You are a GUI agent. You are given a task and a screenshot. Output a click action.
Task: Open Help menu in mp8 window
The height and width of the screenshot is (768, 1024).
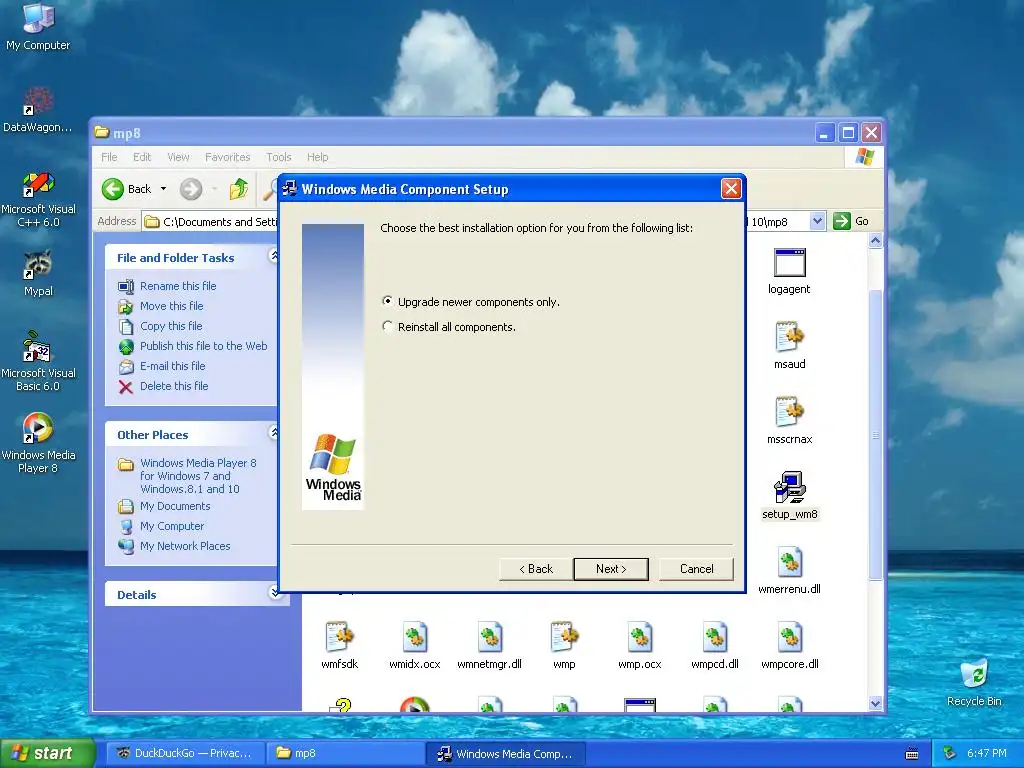[317, 157]
